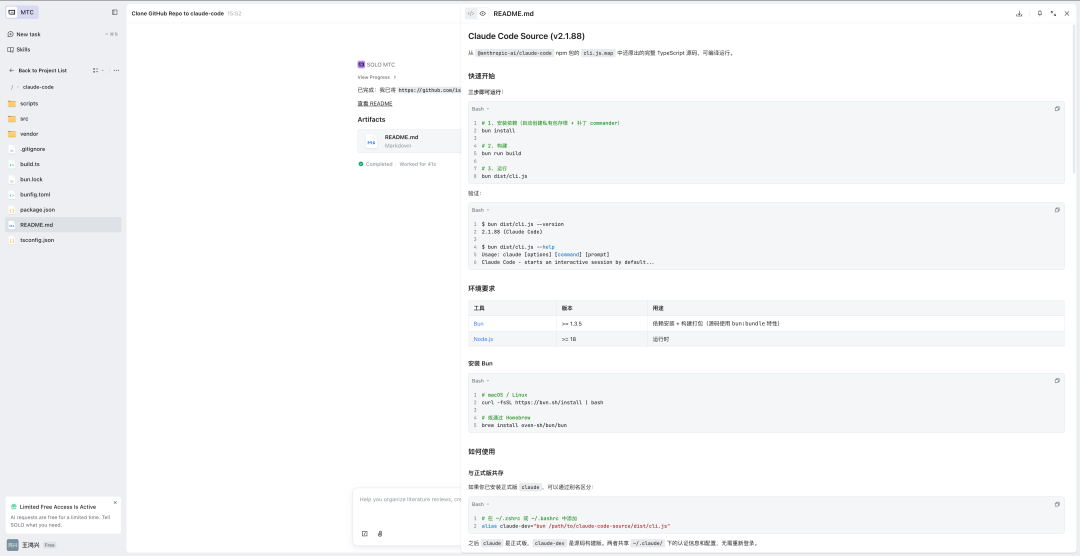Toggle the preview eye icon
Viewport: 1080px width, 556px height.
click(483, 14)
